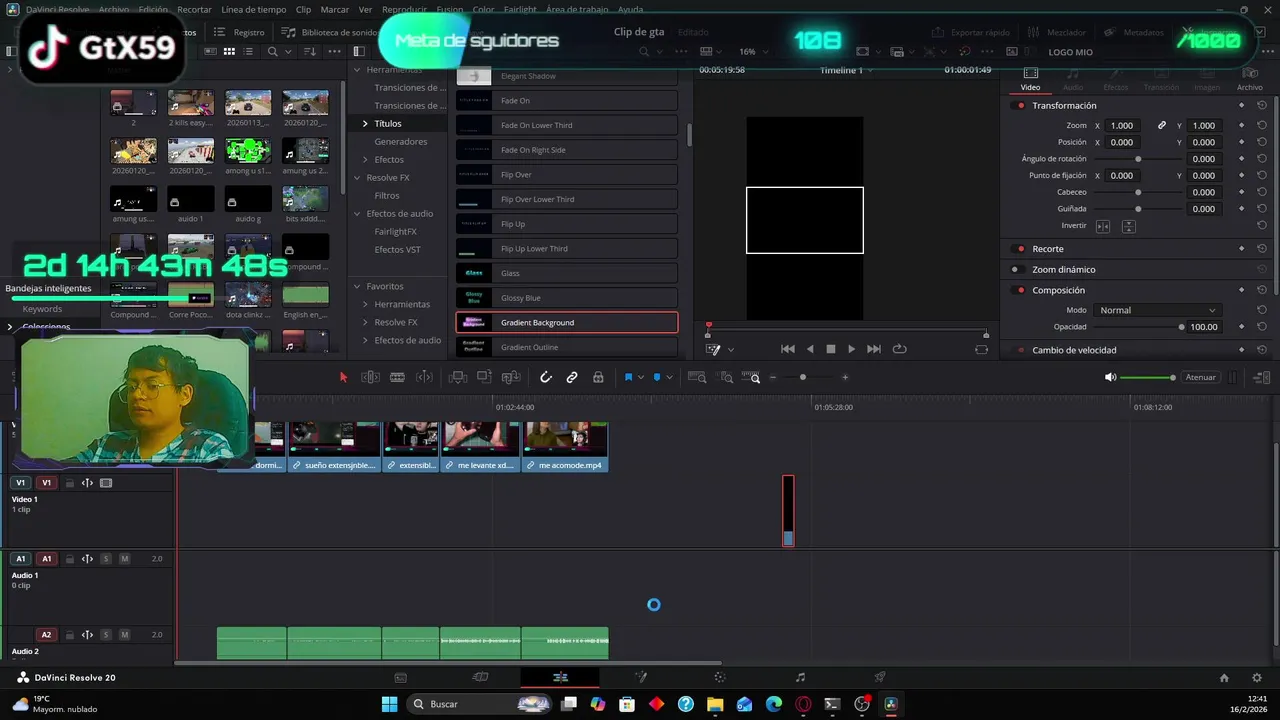The height and width of the screenshot is (720, 1280).
Task: Click the full extent zoom icon
Action: 697,377
